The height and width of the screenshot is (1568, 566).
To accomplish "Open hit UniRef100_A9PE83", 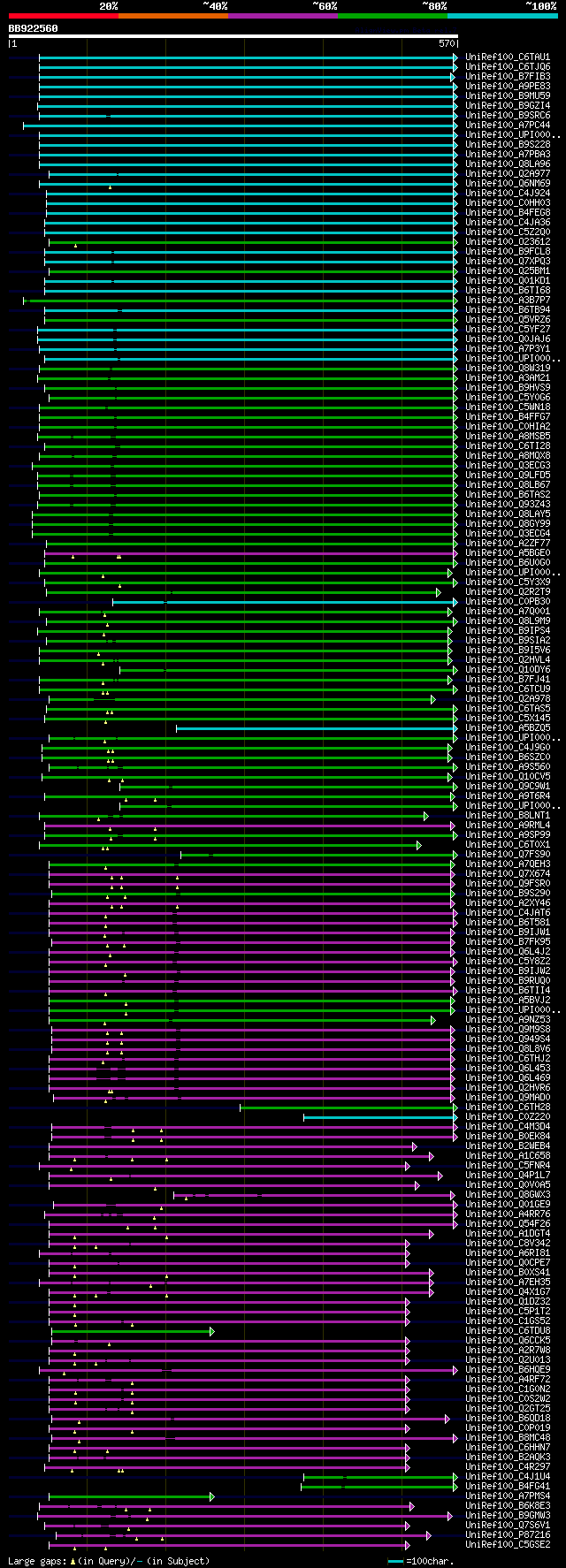I will (x=508, y=87).
